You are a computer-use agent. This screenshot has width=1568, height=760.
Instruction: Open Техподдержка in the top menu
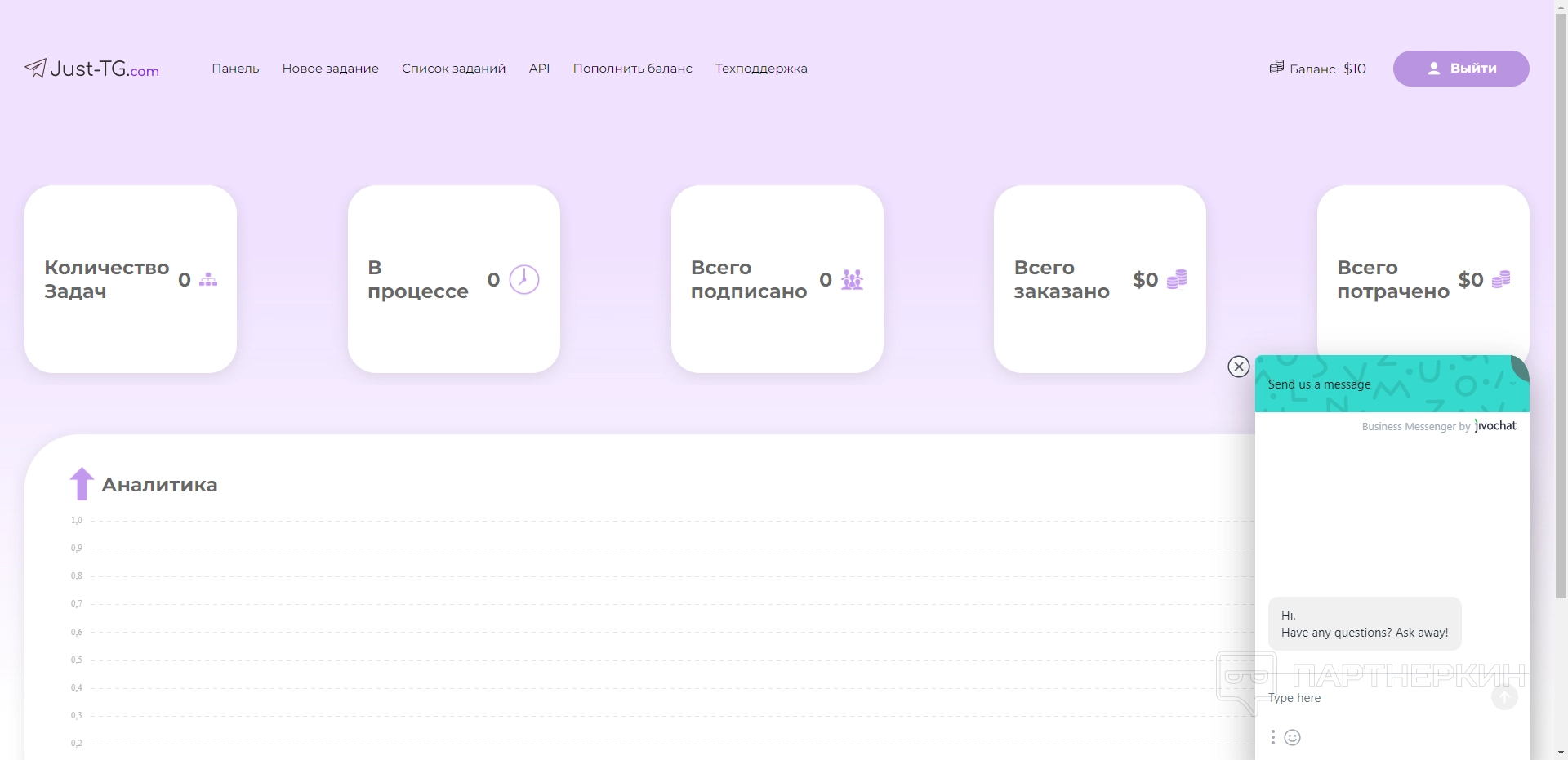click(x=761, y=69)
